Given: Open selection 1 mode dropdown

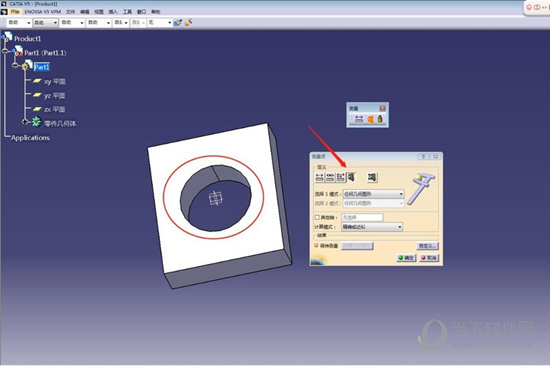Looking at the screenshot, I should [373, 194].
